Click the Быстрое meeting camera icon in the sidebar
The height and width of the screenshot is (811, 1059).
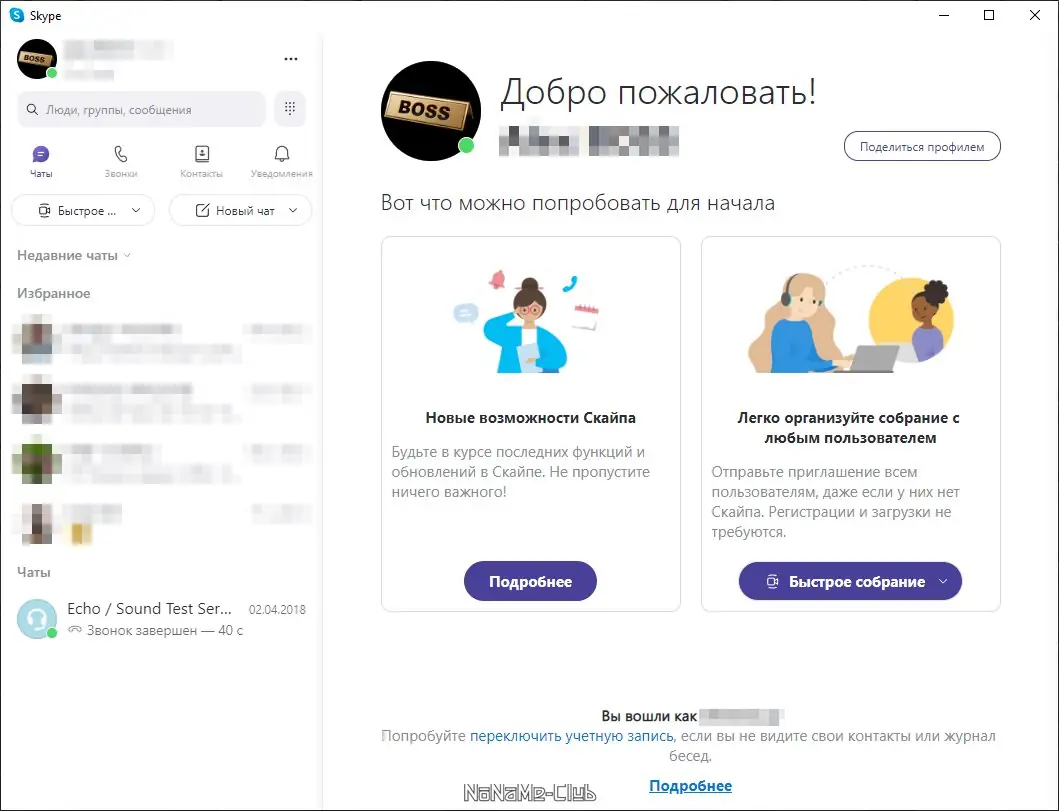click(44, 211)
